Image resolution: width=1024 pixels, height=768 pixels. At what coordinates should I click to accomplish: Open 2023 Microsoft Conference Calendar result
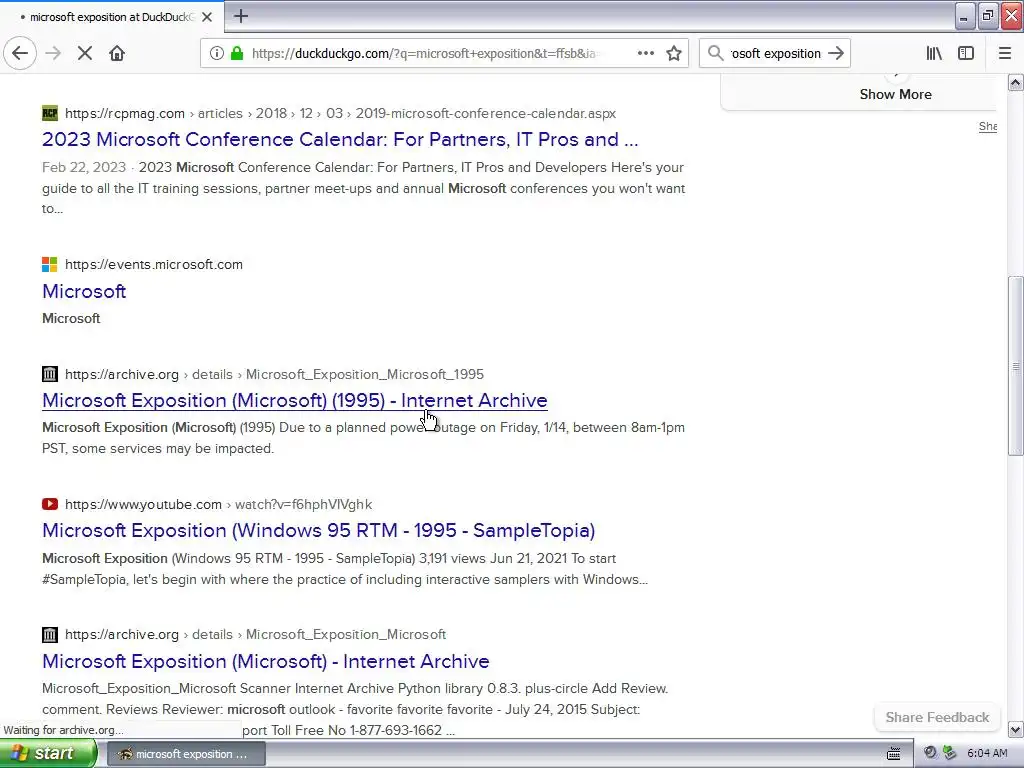point(340,139)
